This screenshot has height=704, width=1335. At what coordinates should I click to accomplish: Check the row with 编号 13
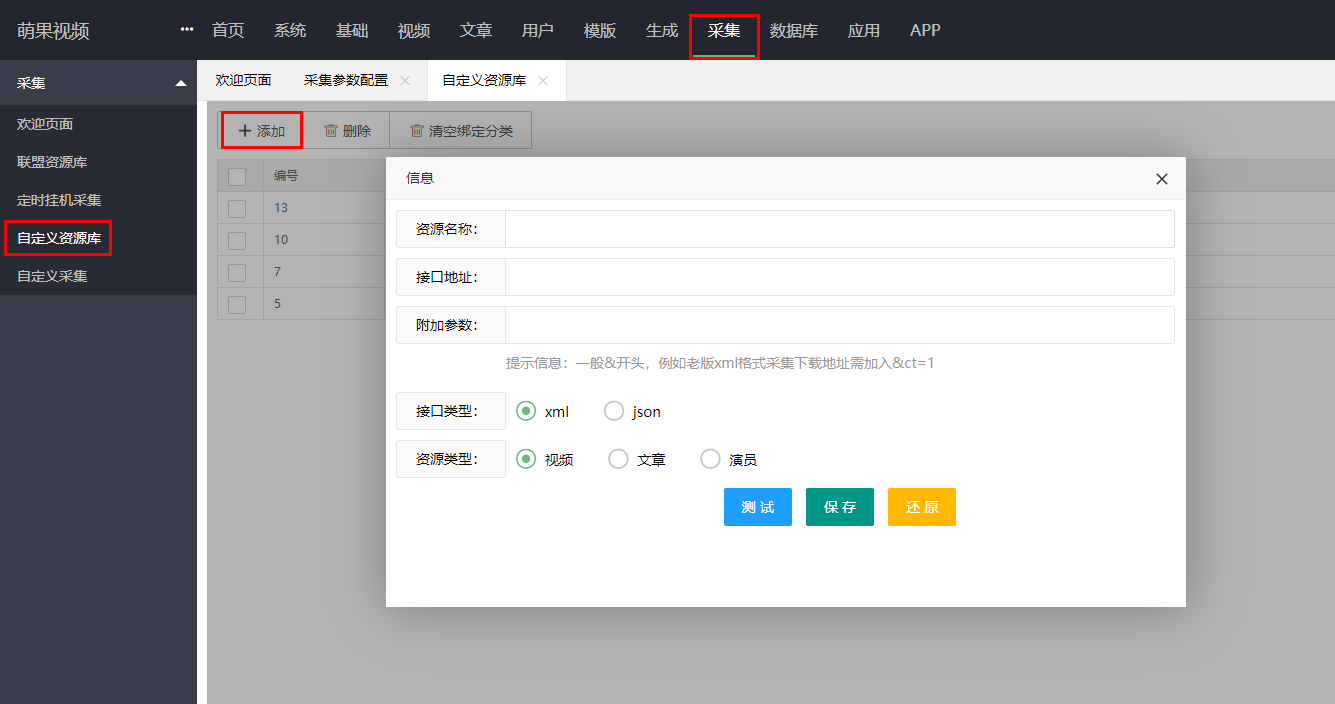pos(237,208)
